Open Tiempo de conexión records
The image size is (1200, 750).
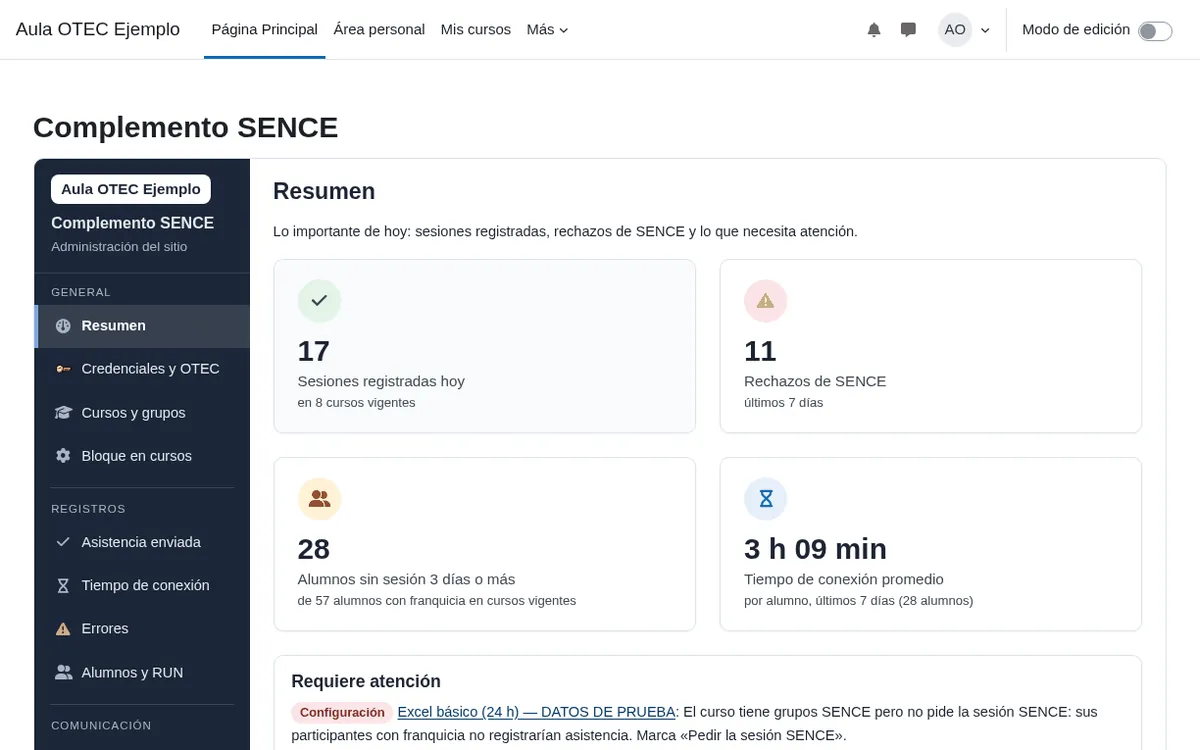(x=142, y=586)
